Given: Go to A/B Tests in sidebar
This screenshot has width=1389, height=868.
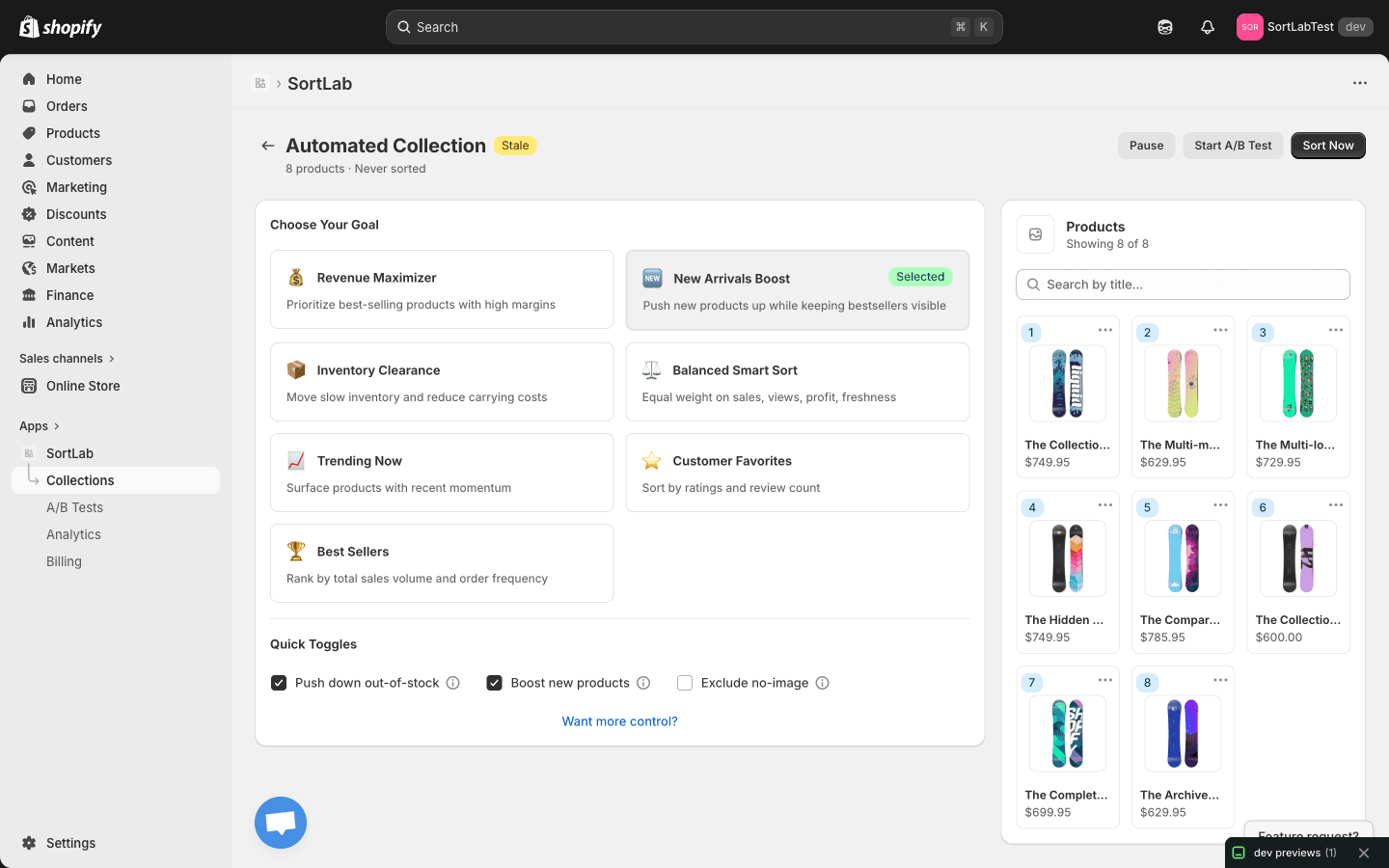Looking at the screenshot, I should coord(74,507).
